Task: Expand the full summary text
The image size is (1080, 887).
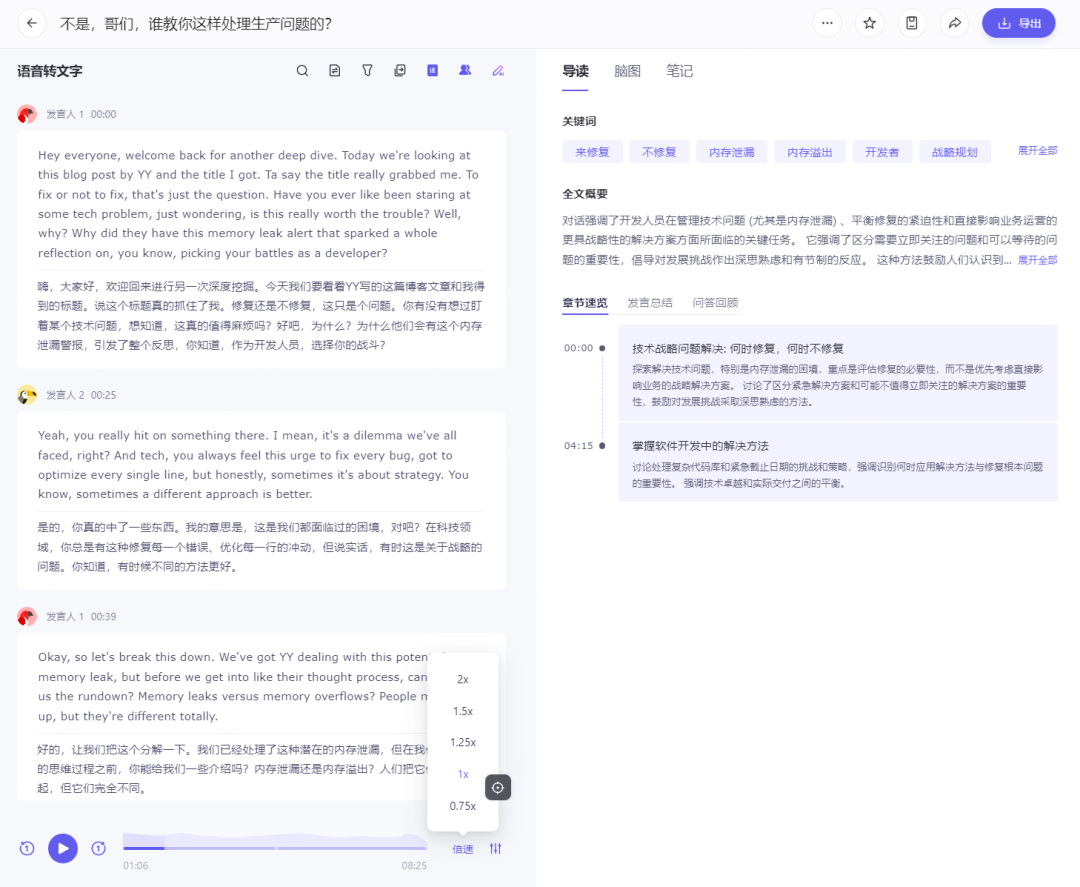Action: (1037, 260)
